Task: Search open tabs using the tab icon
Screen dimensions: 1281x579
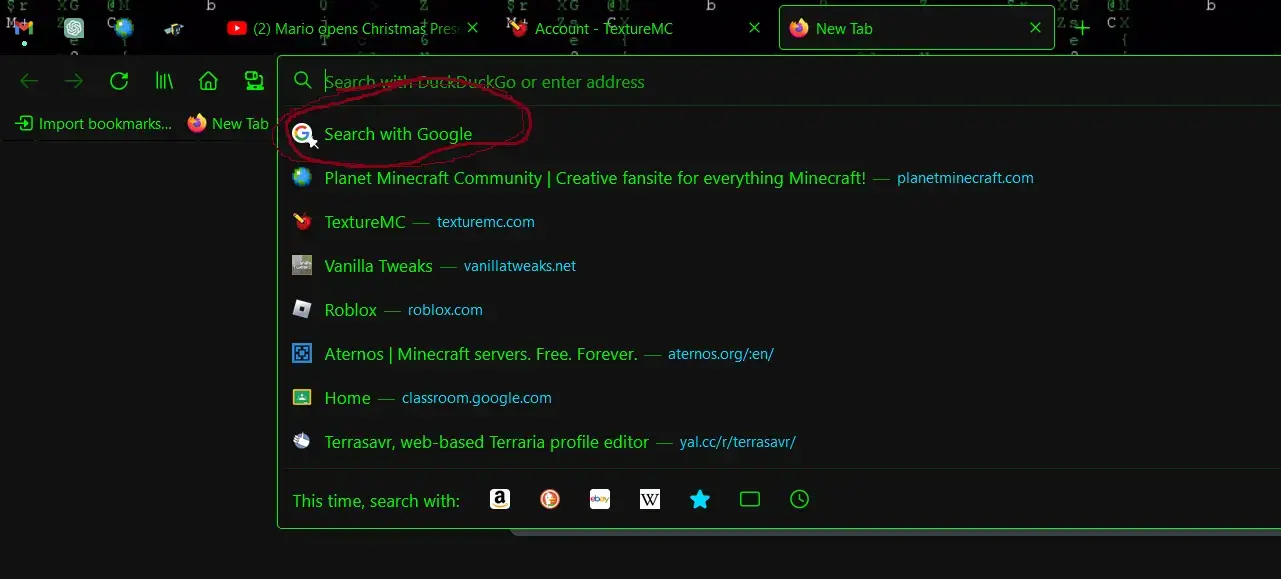Action: click(750, 499)
